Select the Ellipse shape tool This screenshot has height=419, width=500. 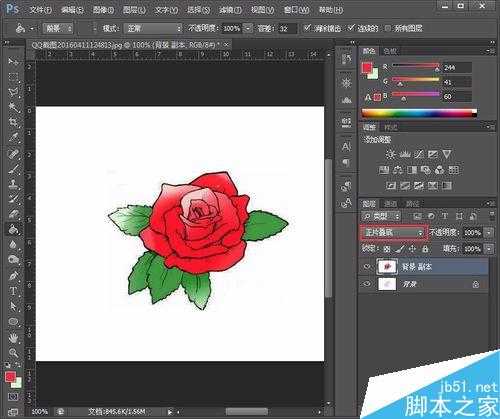tap(13, 322)
